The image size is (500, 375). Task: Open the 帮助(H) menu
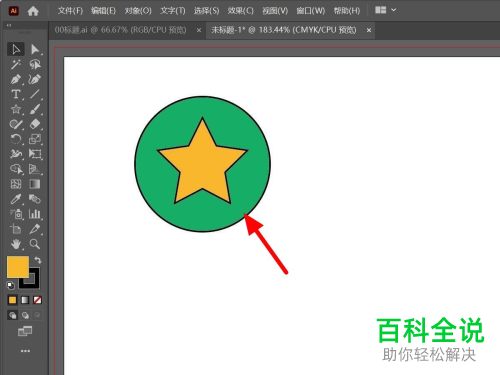click(347, 11)
